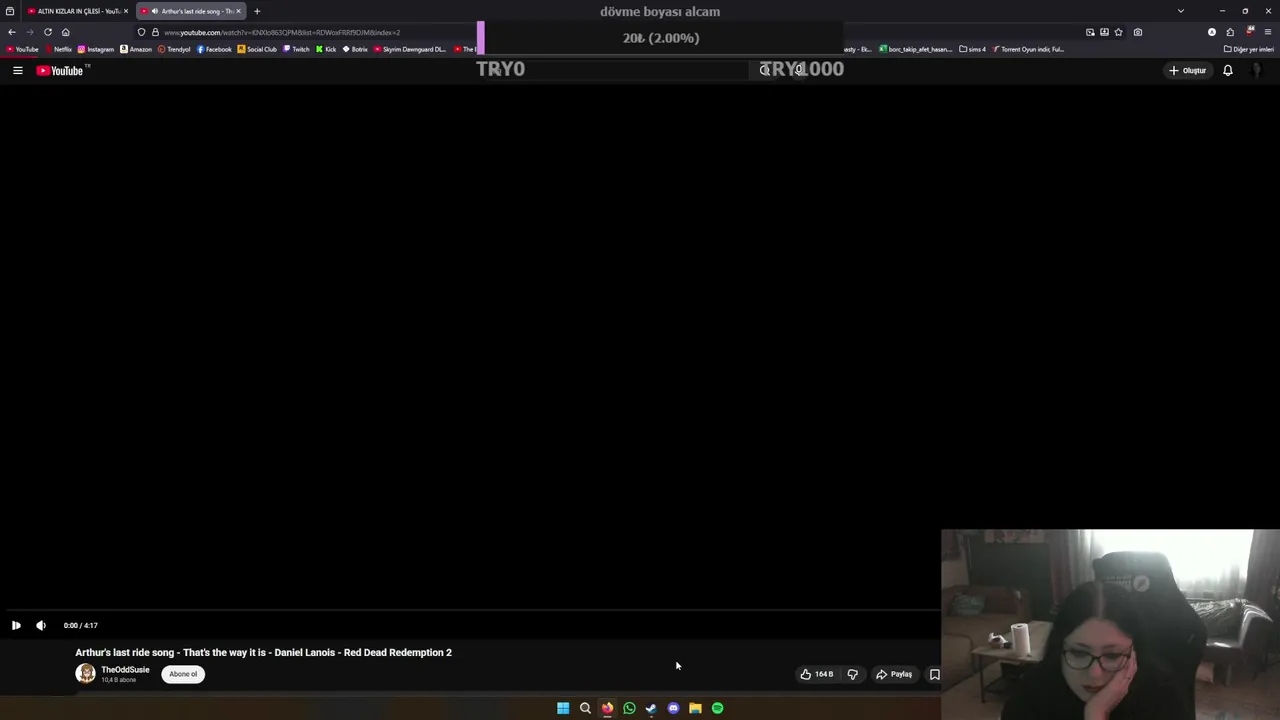The image size is (1280, 720).
Task: Share the video using Paylaş button
Action: point(894,674)
